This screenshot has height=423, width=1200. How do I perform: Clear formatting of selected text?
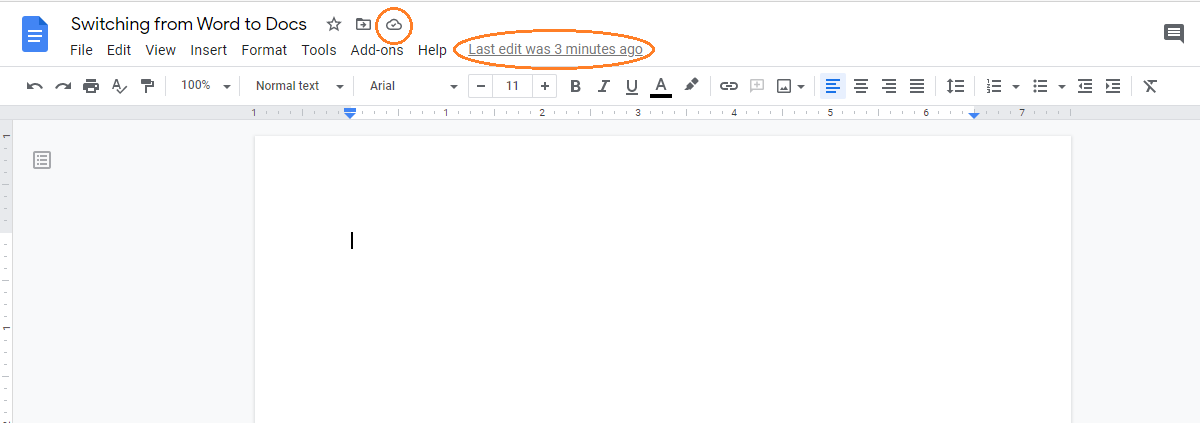pos(1150,86)
